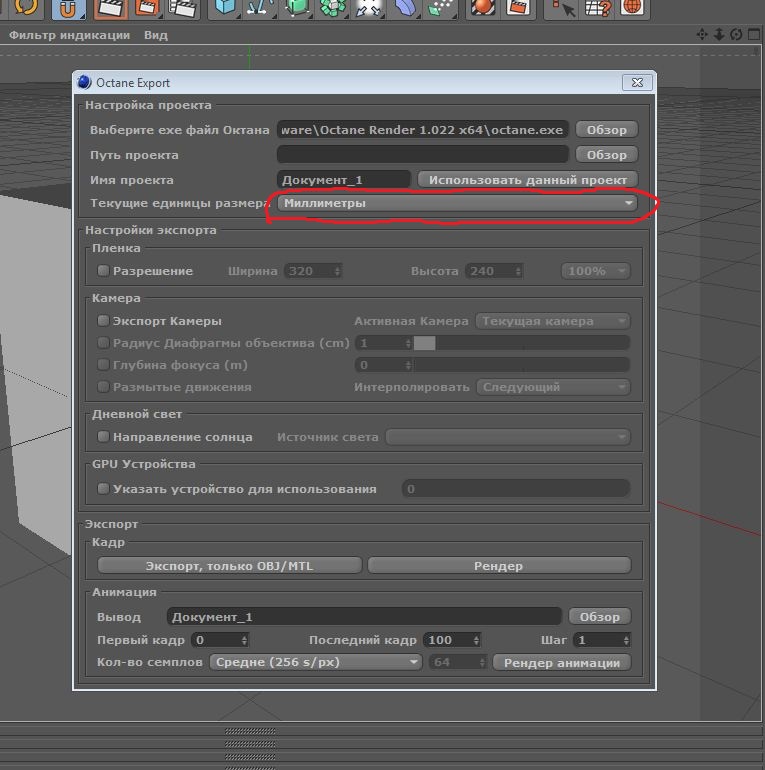Viewport: 765px width, 770px height.
Task: Click the Рендер анимации button
Action: tap(561, 662)
